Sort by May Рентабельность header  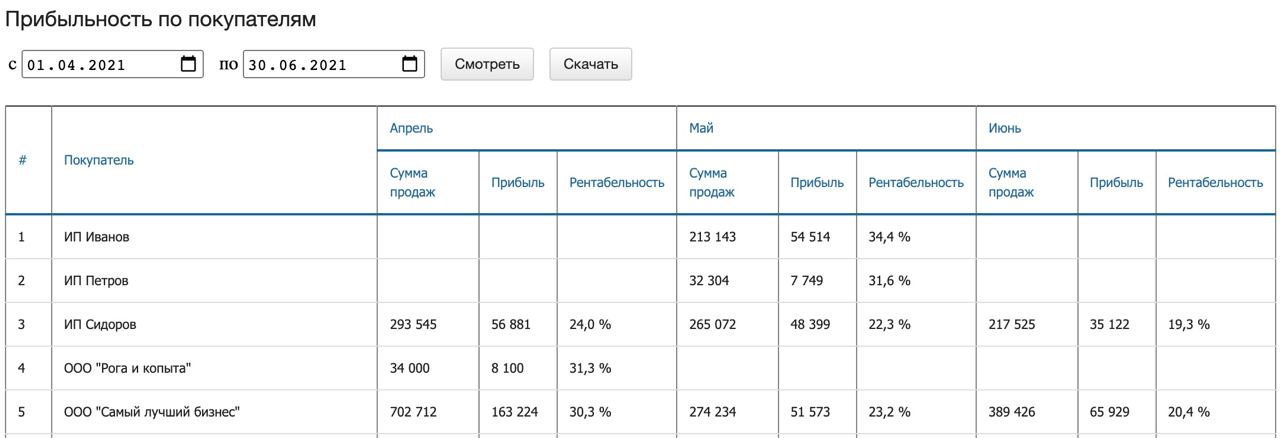(916, 183)
